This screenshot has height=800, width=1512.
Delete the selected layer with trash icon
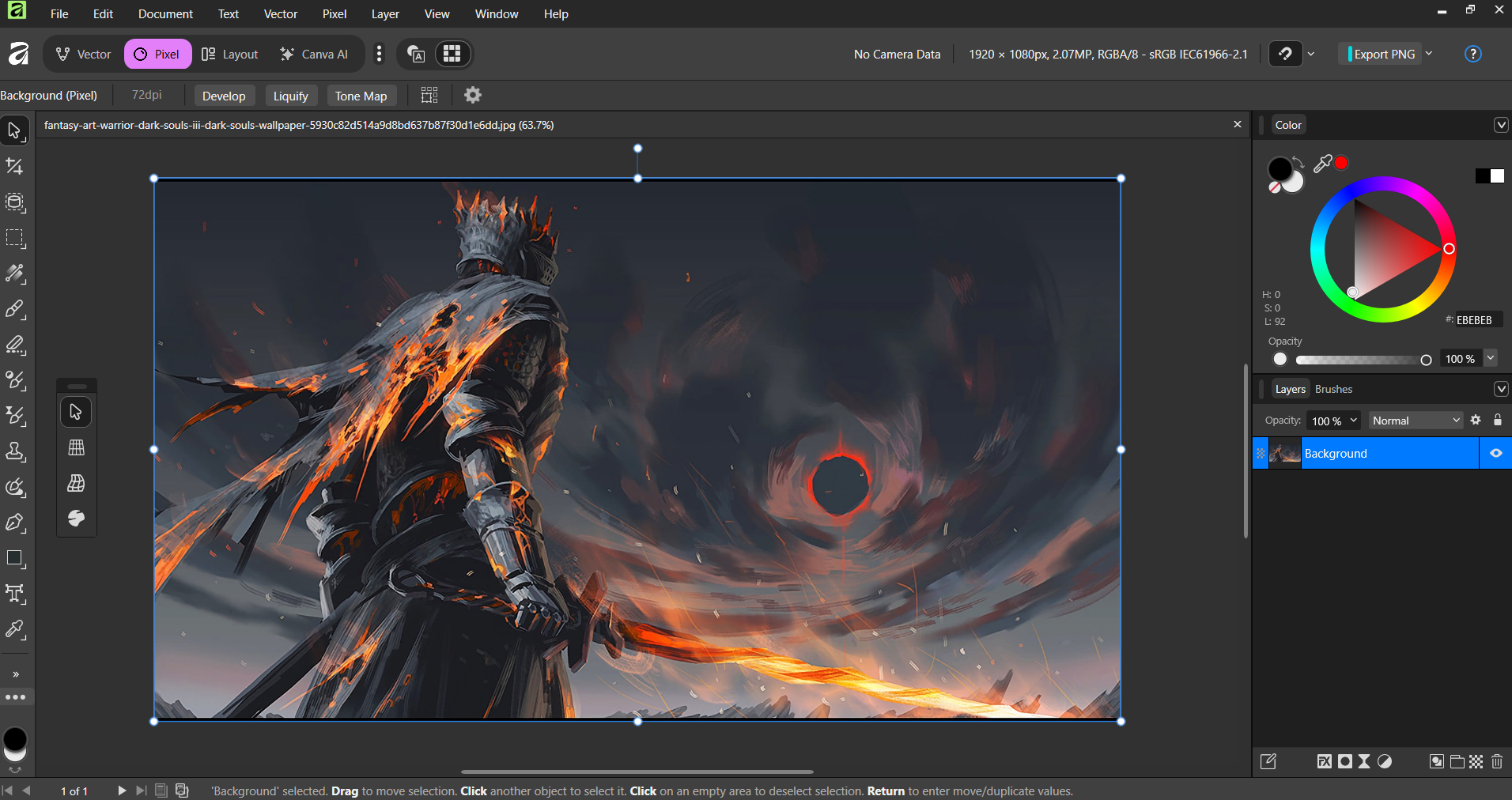coord(1497,761)
